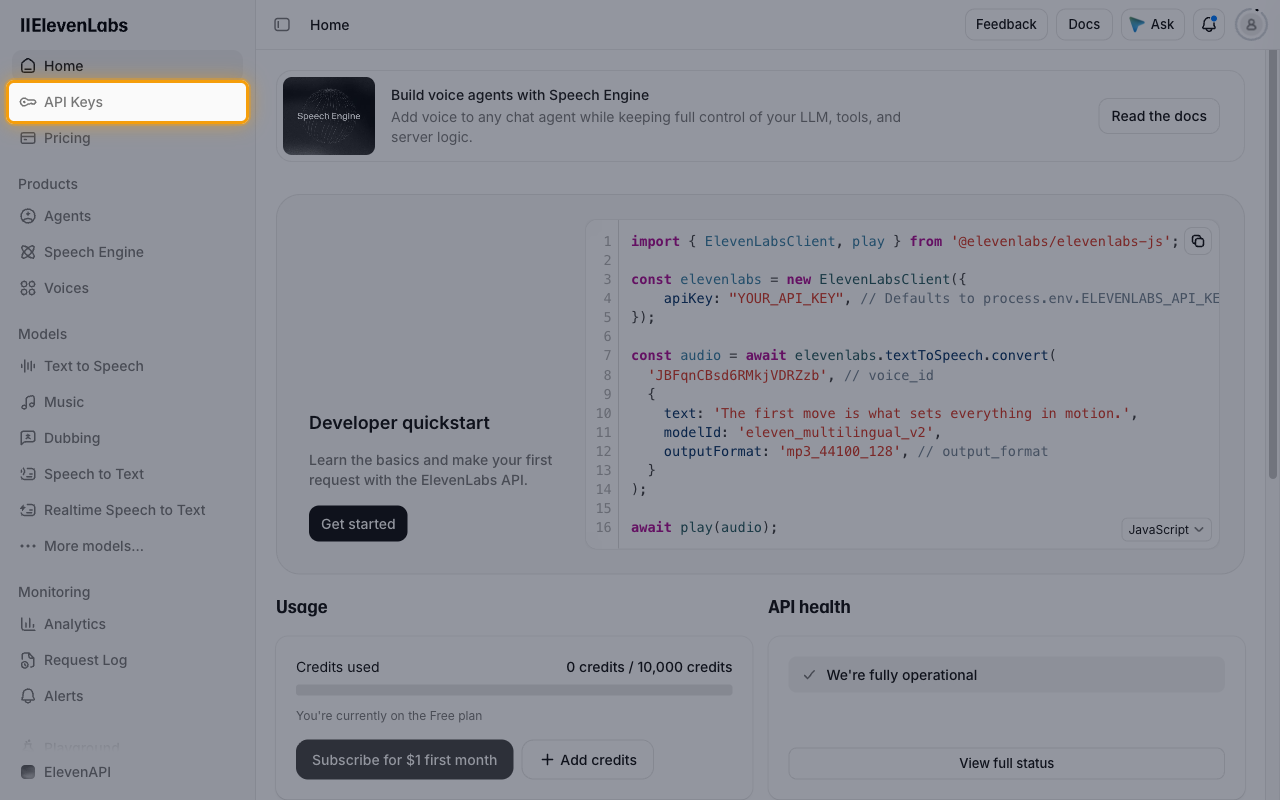Click the Pricing card icon
This screenshot has height=800, width=1280.
(x=28, y=138)
